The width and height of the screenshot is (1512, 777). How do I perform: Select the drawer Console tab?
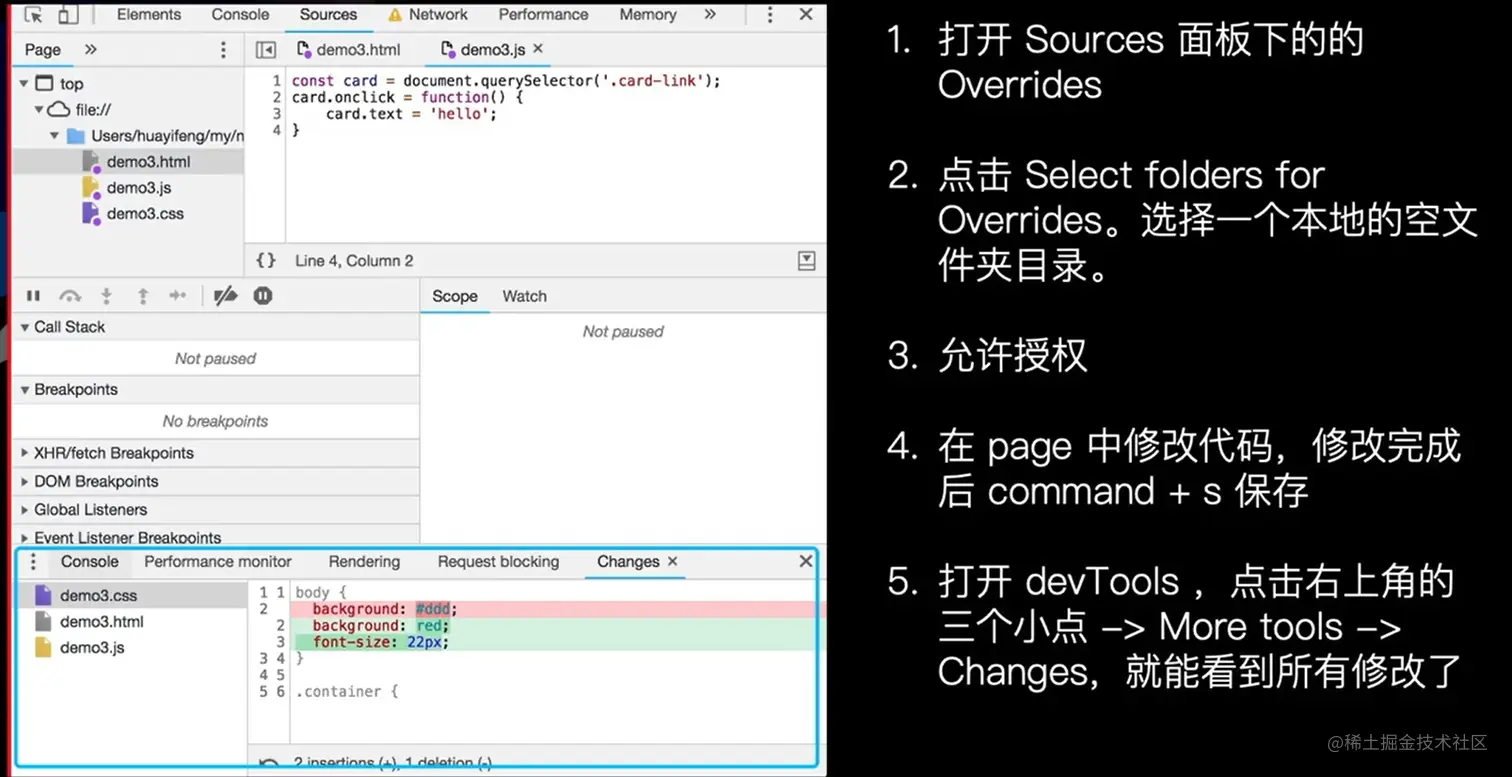pyautogui.click(x=89, y=562)
